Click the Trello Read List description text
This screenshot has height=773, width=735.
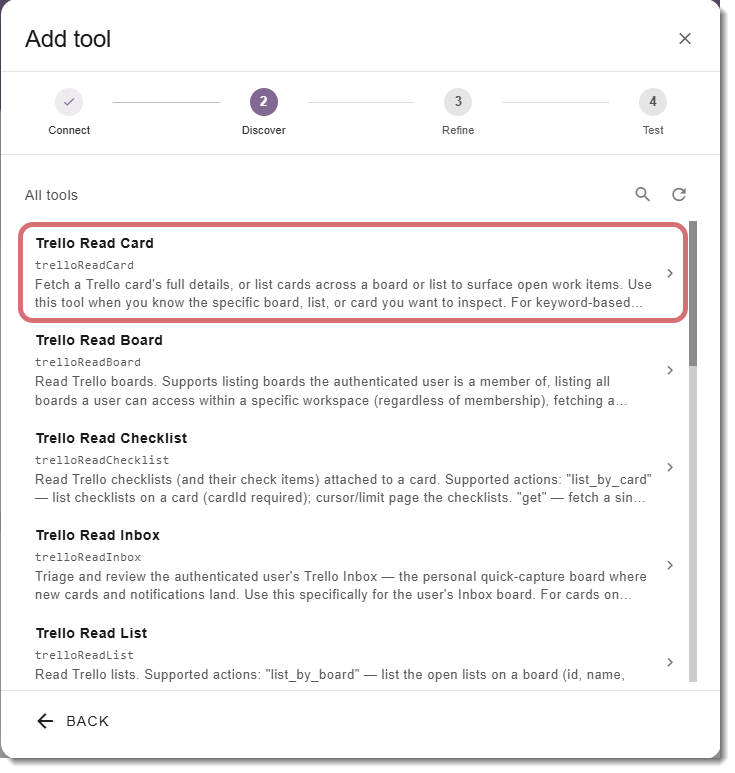(330, 674)
